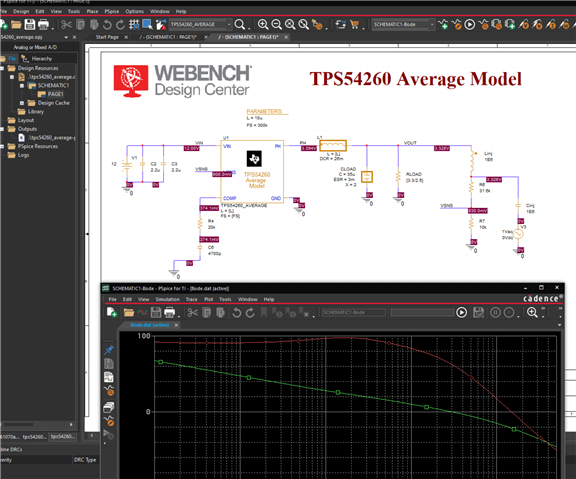Screen dimensions: 576x479
Task: Open the Trace menu in Bode window
Action: click(x=191, y=299)
